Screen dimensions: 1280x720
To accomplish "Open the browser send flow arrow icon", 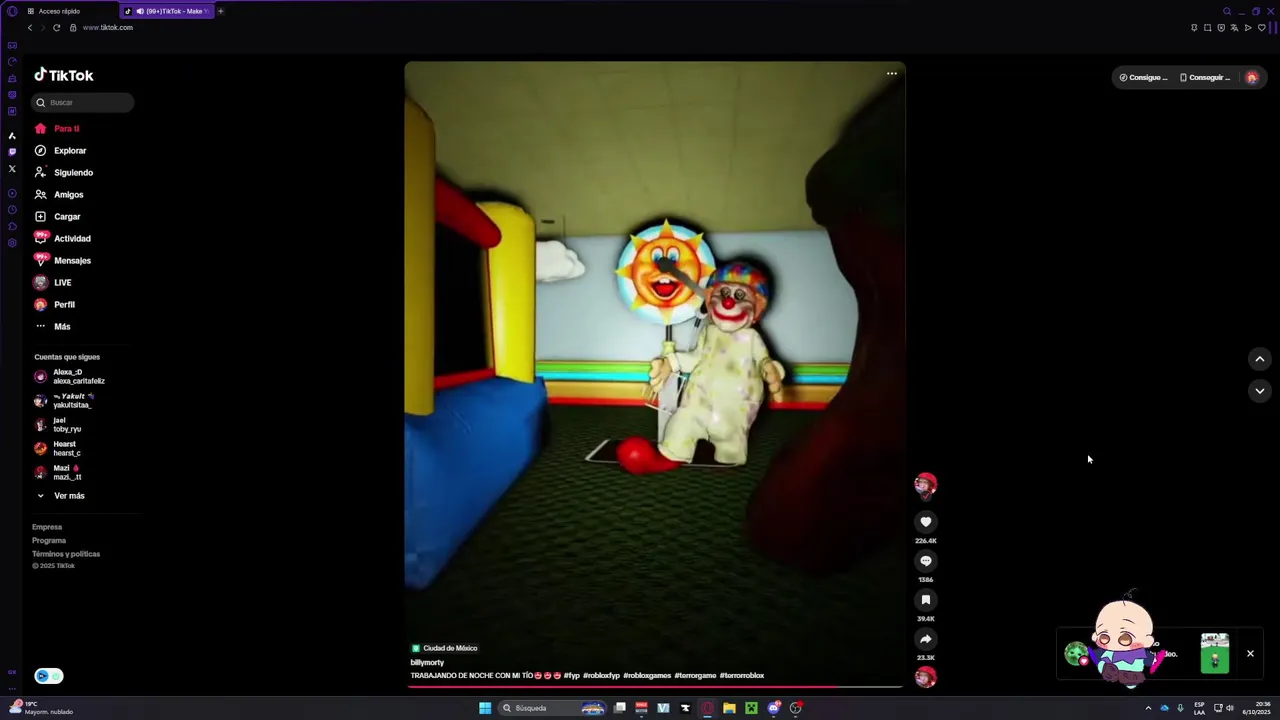I will (x=1248, y=28).
